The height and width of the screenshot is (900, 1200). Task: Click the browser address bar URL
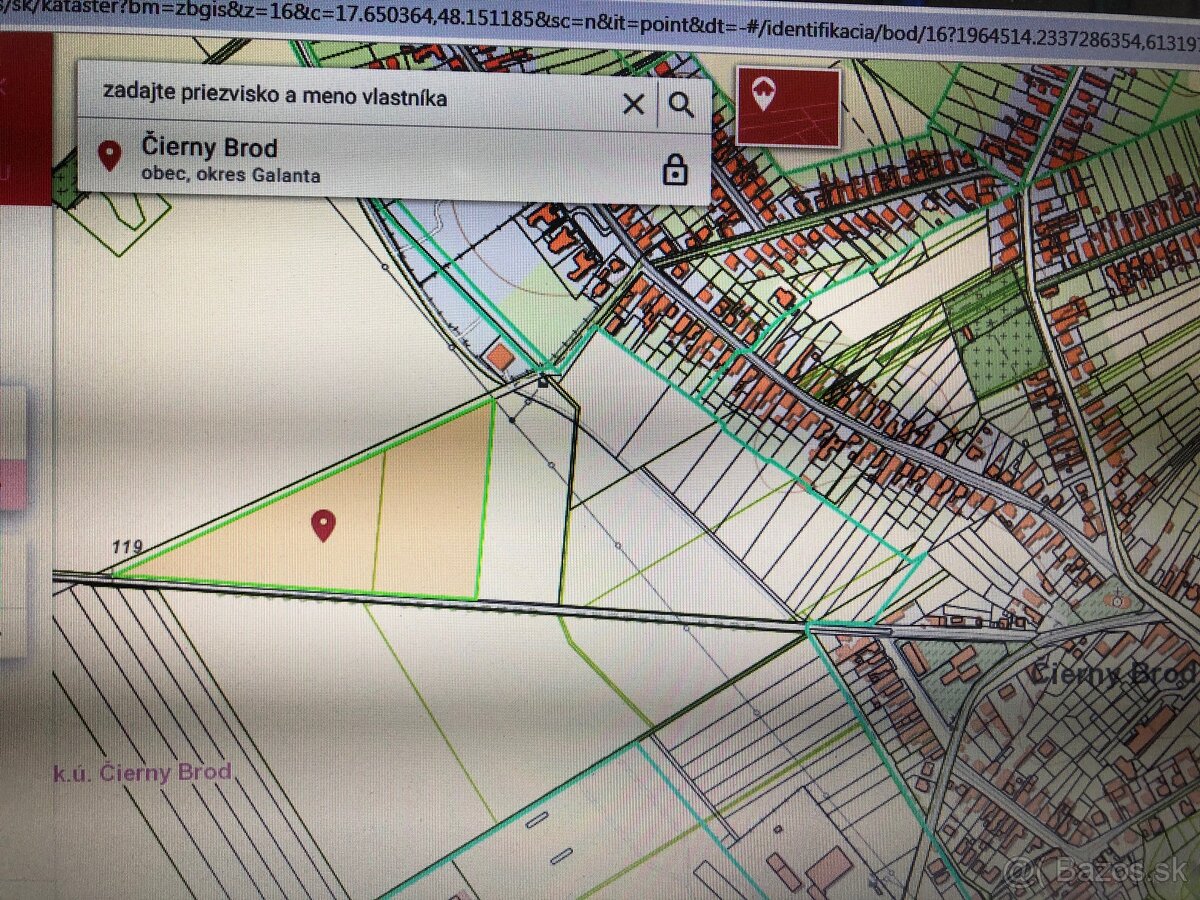(x=600, y=12)
